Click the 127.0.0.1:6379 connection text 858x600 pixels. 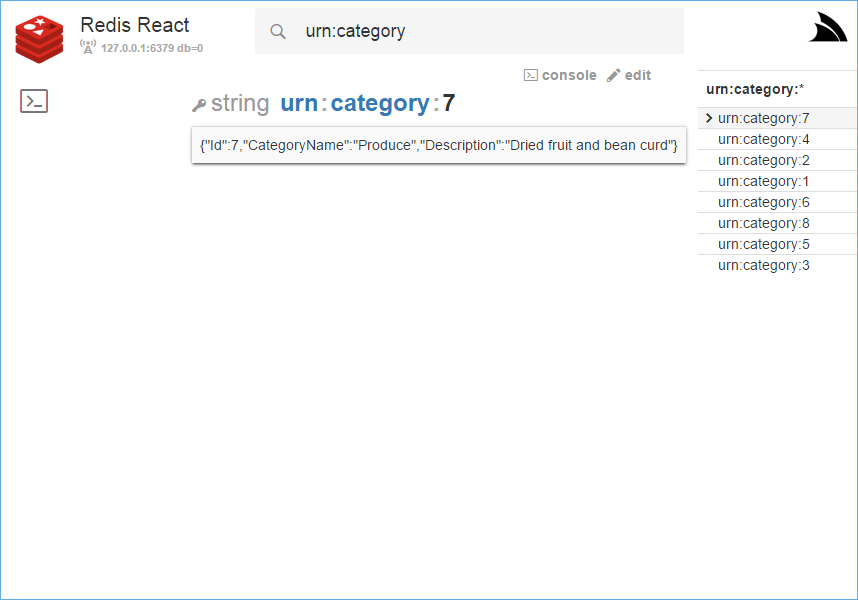click(151, 48)
